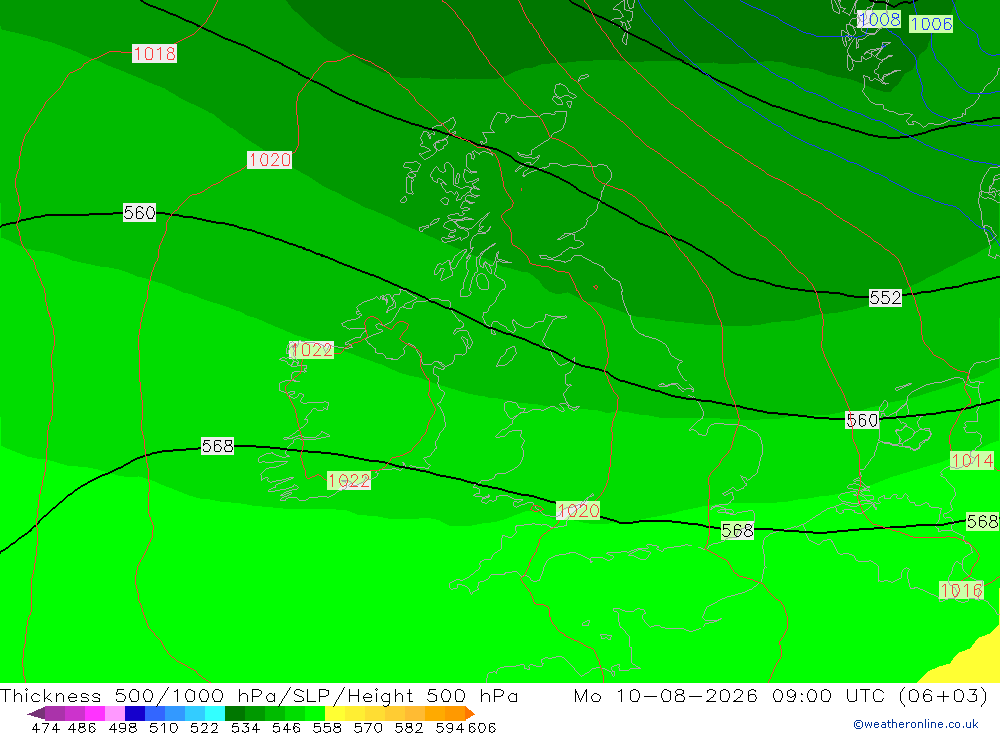Click the legend value '474'
This screenshot has height=733, width=1000.
pyautogui.click(x=46, y=728)
